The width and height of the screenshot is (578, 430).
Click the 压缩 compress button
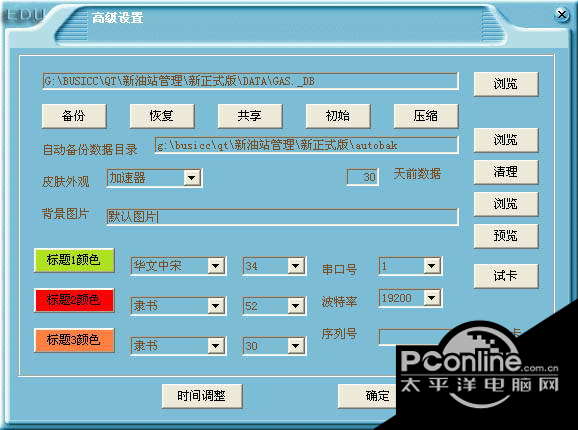426,116
